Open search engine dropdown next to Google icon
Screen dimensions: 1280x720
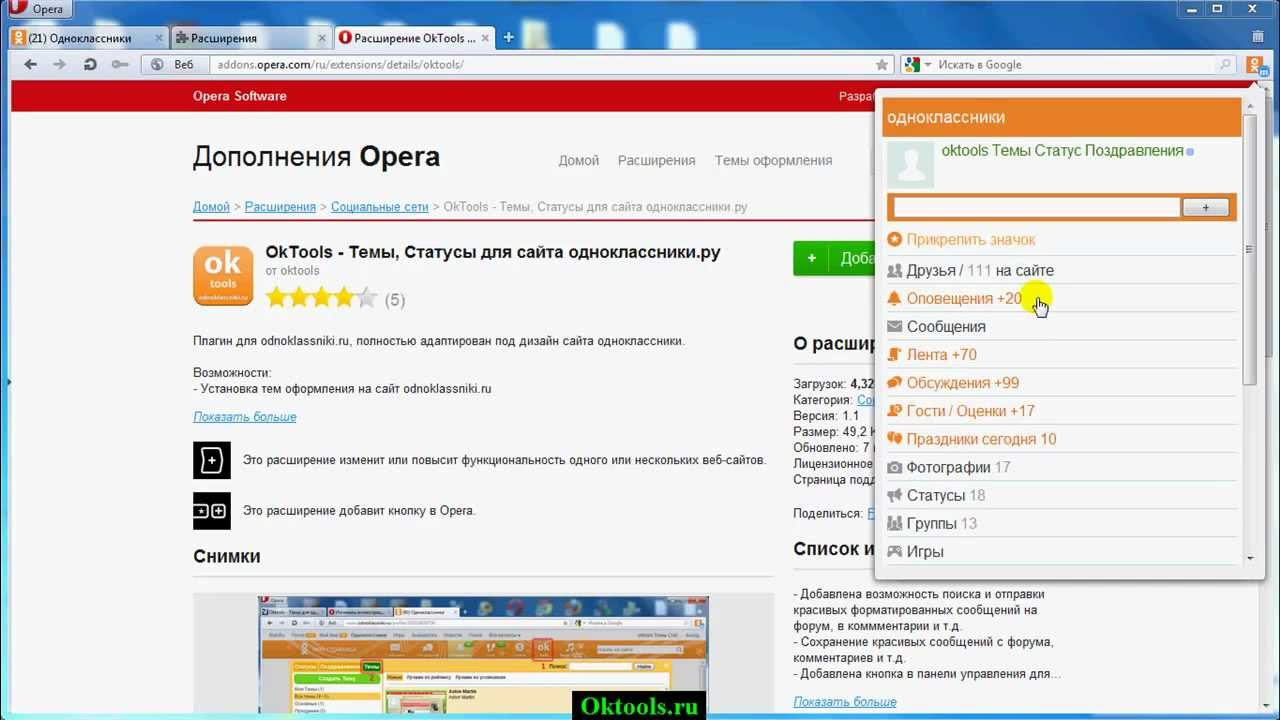[928, 65]
